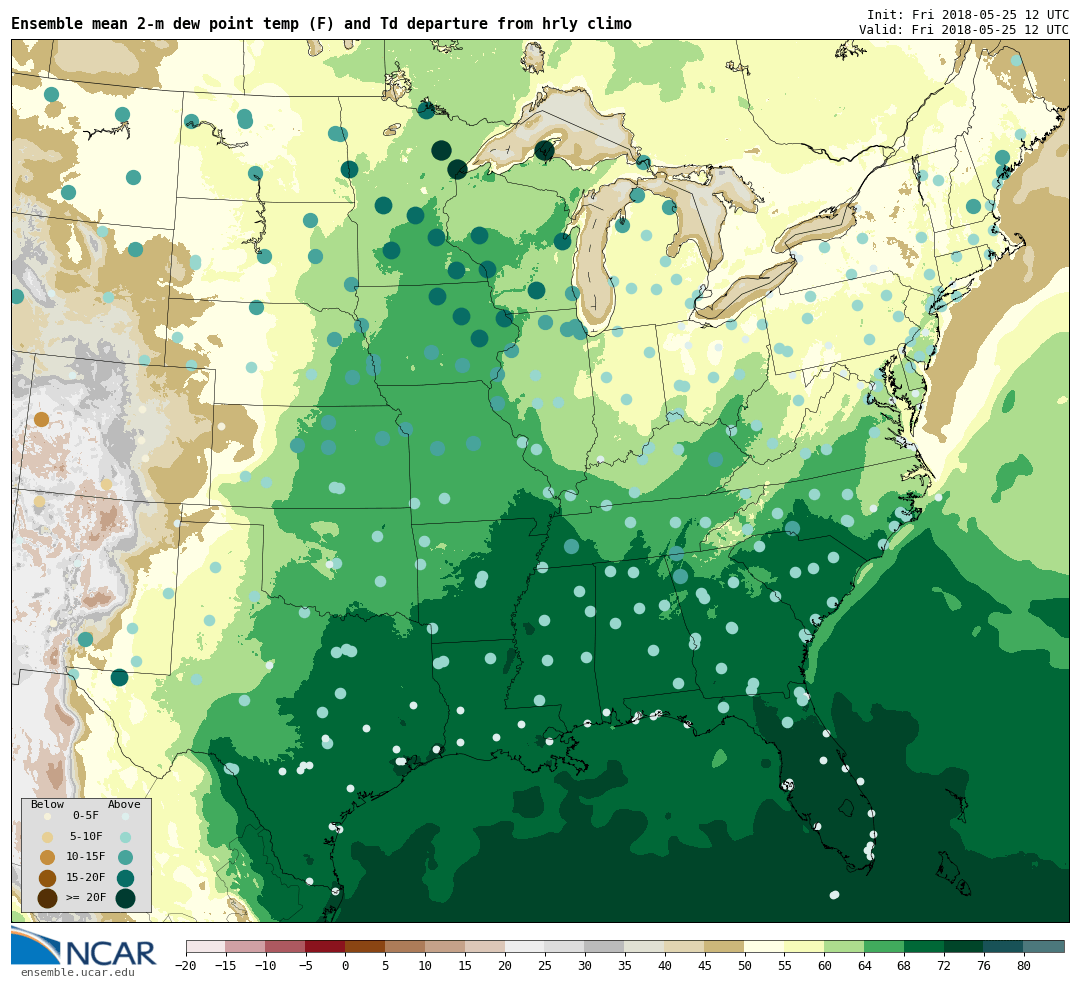This screenshot has height=985, width=1080.
Task: Select the Above 0-5F legend dot
Action: [125, 816]
